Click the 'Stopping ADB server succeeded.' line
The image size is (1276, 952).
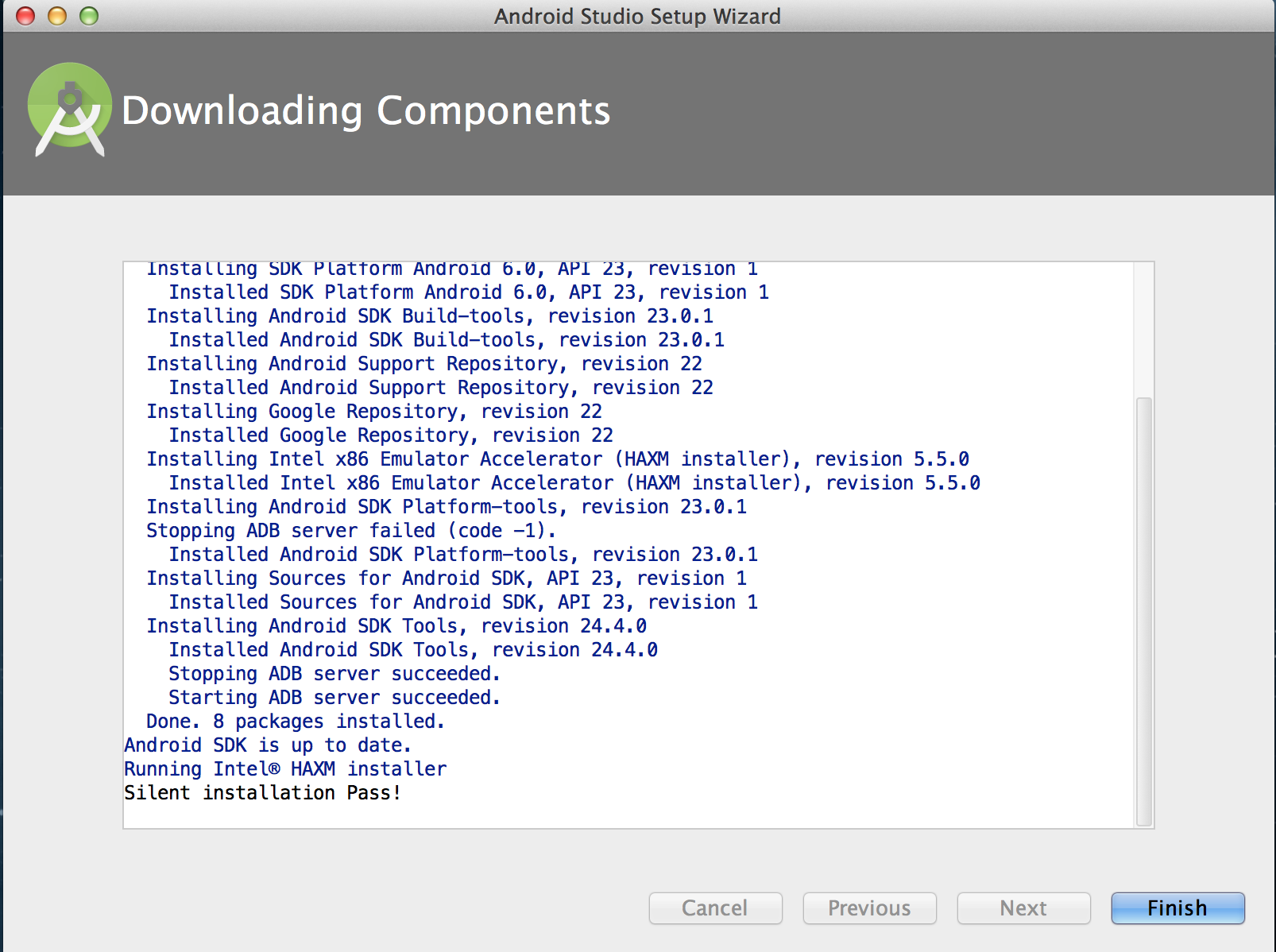pos(334,674)
